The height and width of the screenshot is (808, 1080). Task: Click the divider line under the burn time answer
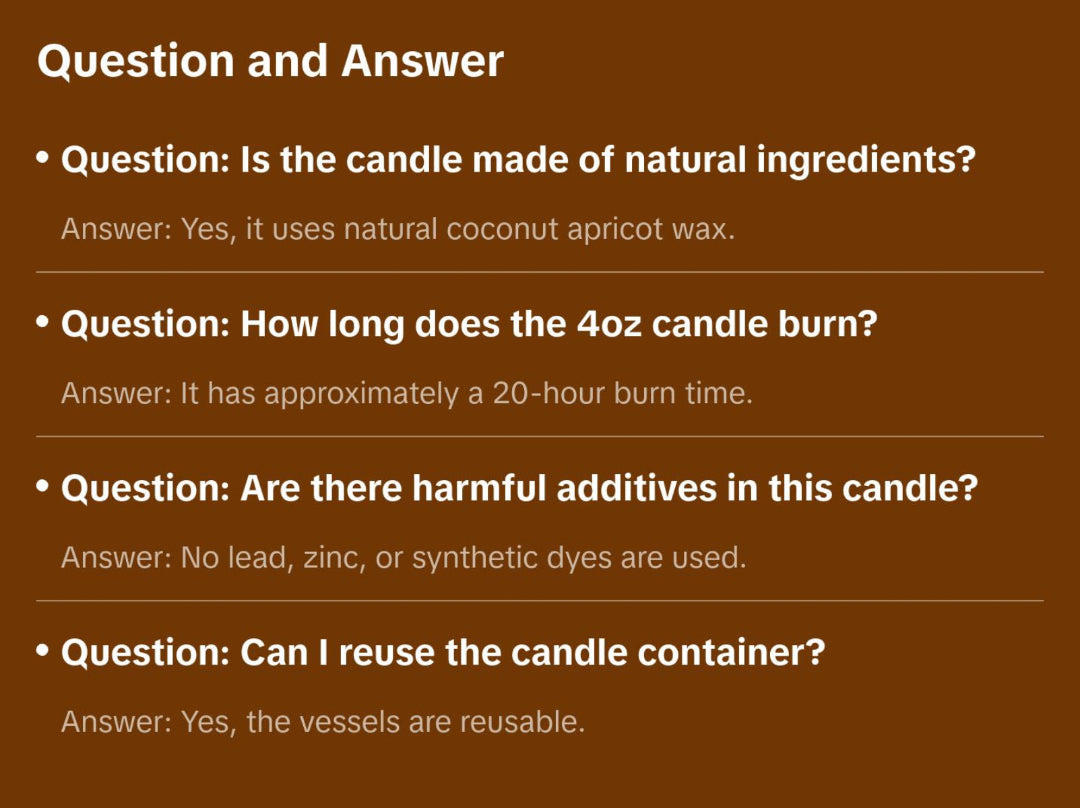click(540, 436)
